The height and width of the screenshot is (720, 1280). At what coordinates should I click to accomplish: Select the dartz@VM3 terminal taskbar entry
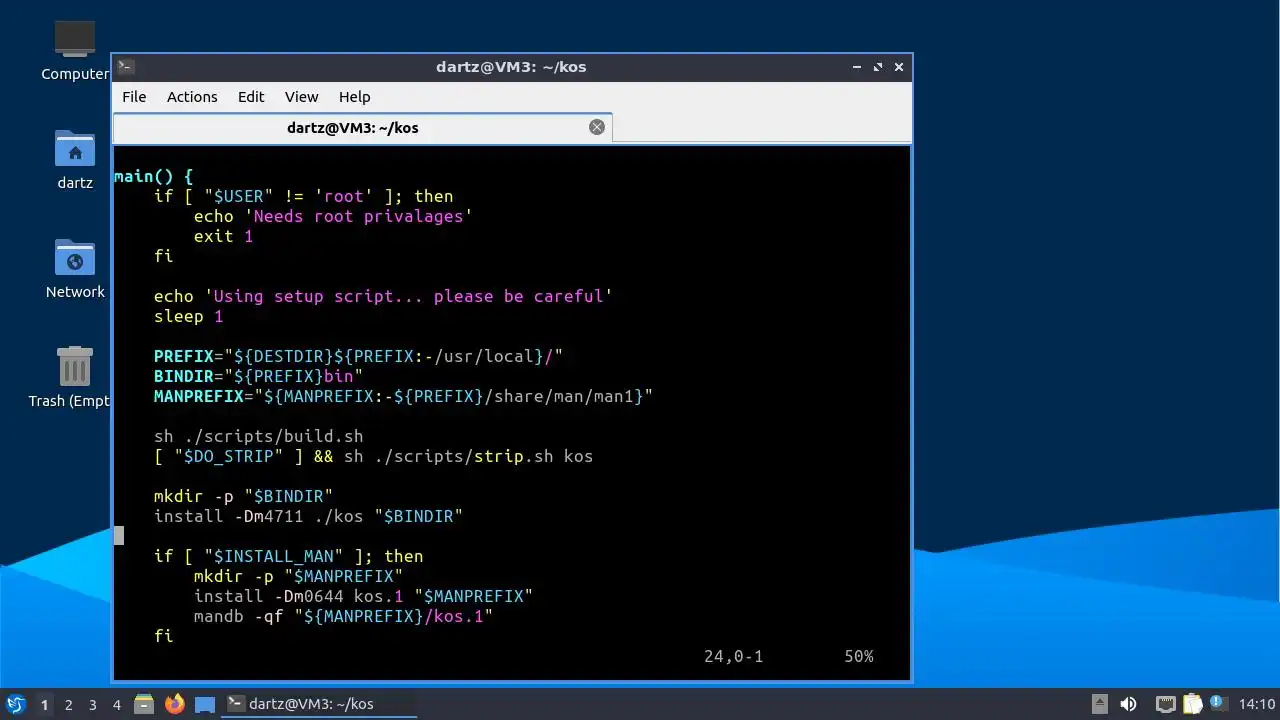(x=320, y=704)
